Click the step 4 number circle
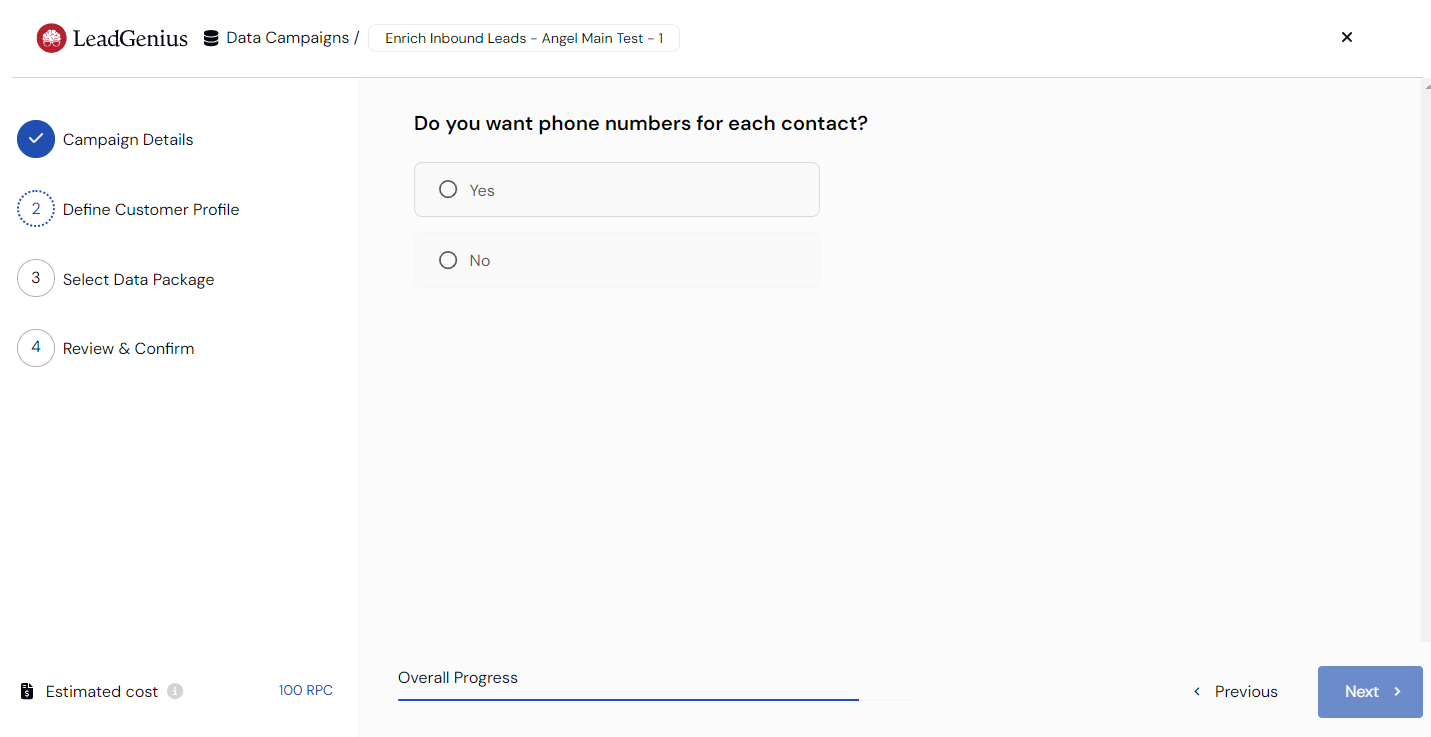 (36, 348)
